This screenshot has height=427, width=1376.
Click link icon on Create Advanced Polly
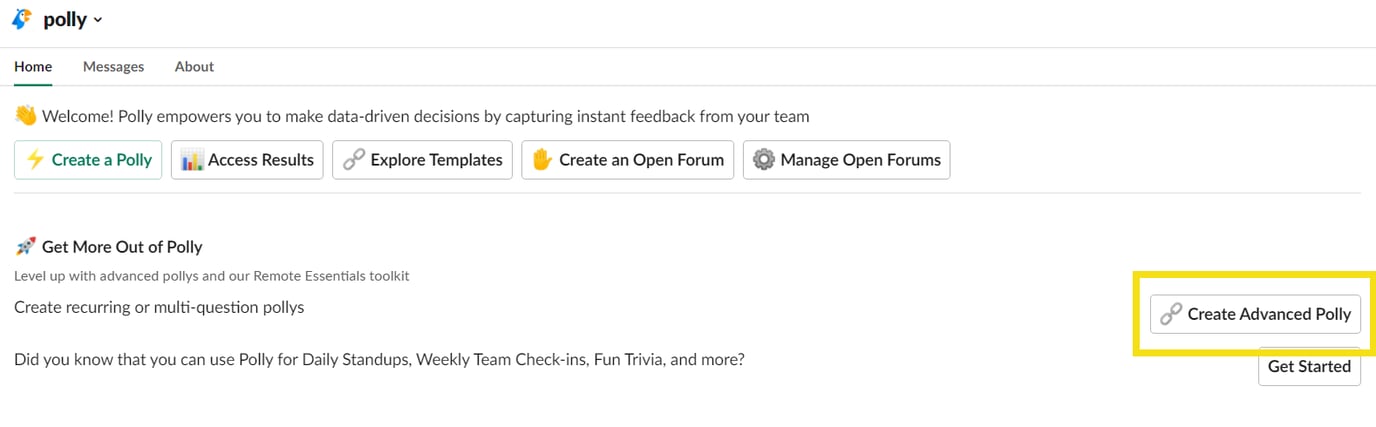(x=1171, y=314)
